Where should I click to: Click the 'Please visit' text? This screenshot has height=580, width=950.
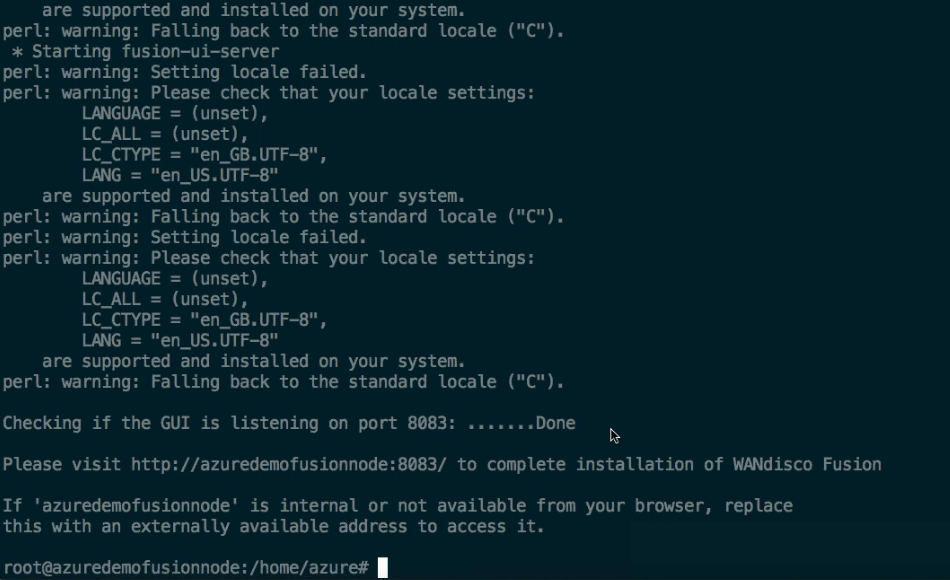pyautogui.click(x=62, y=464)
